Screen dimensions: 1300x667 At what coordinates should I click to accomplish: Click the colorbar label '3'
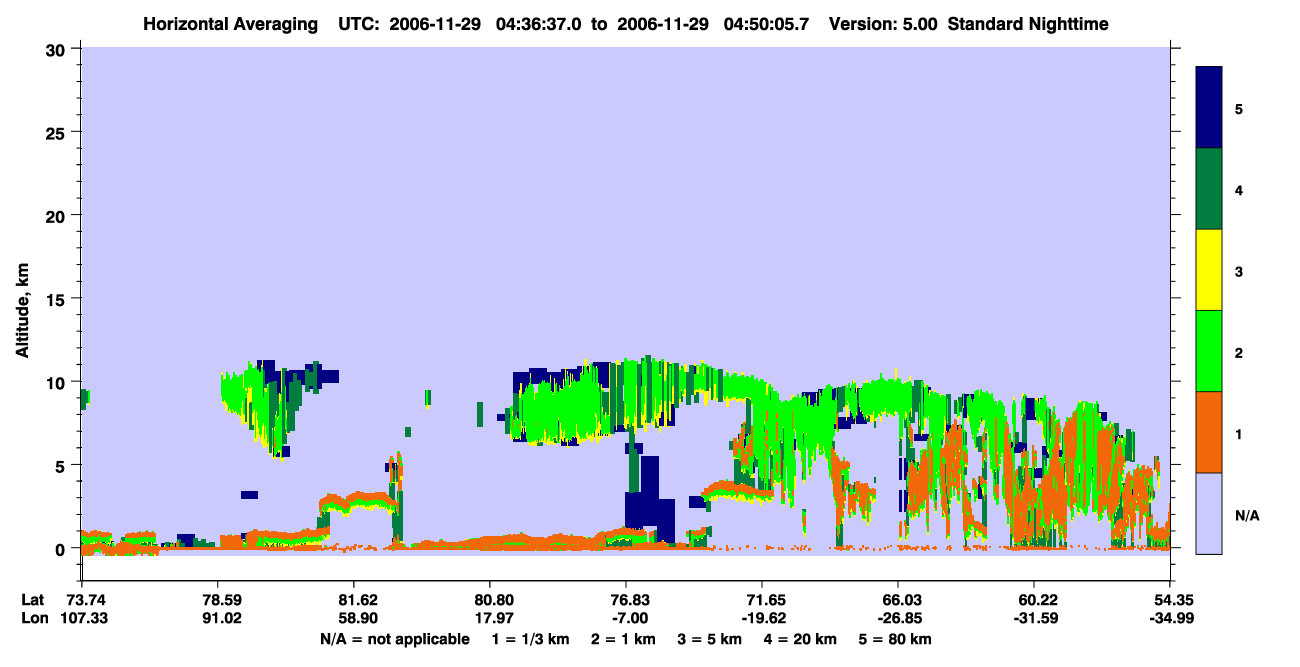(x=1238, y=272)
